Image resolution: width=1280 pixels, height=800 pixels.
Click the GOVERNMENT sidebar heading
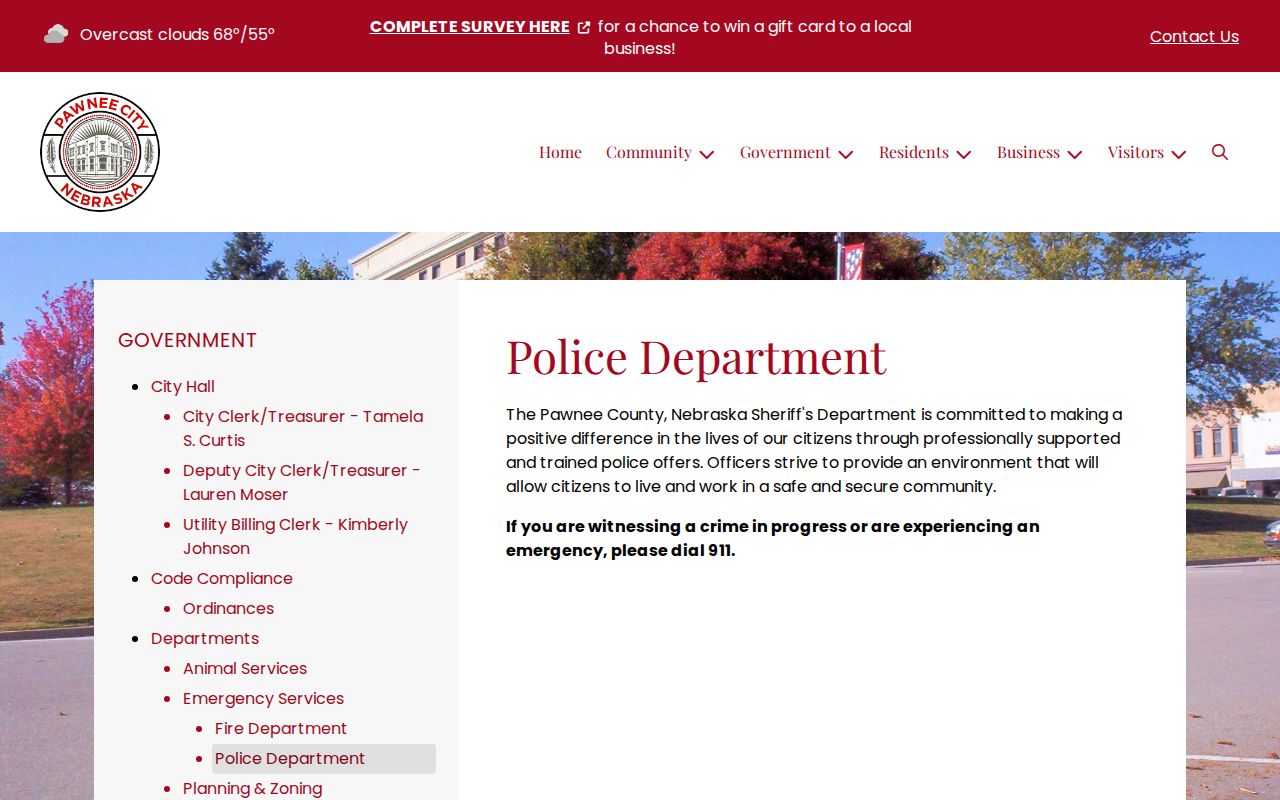tap(187, 340)
